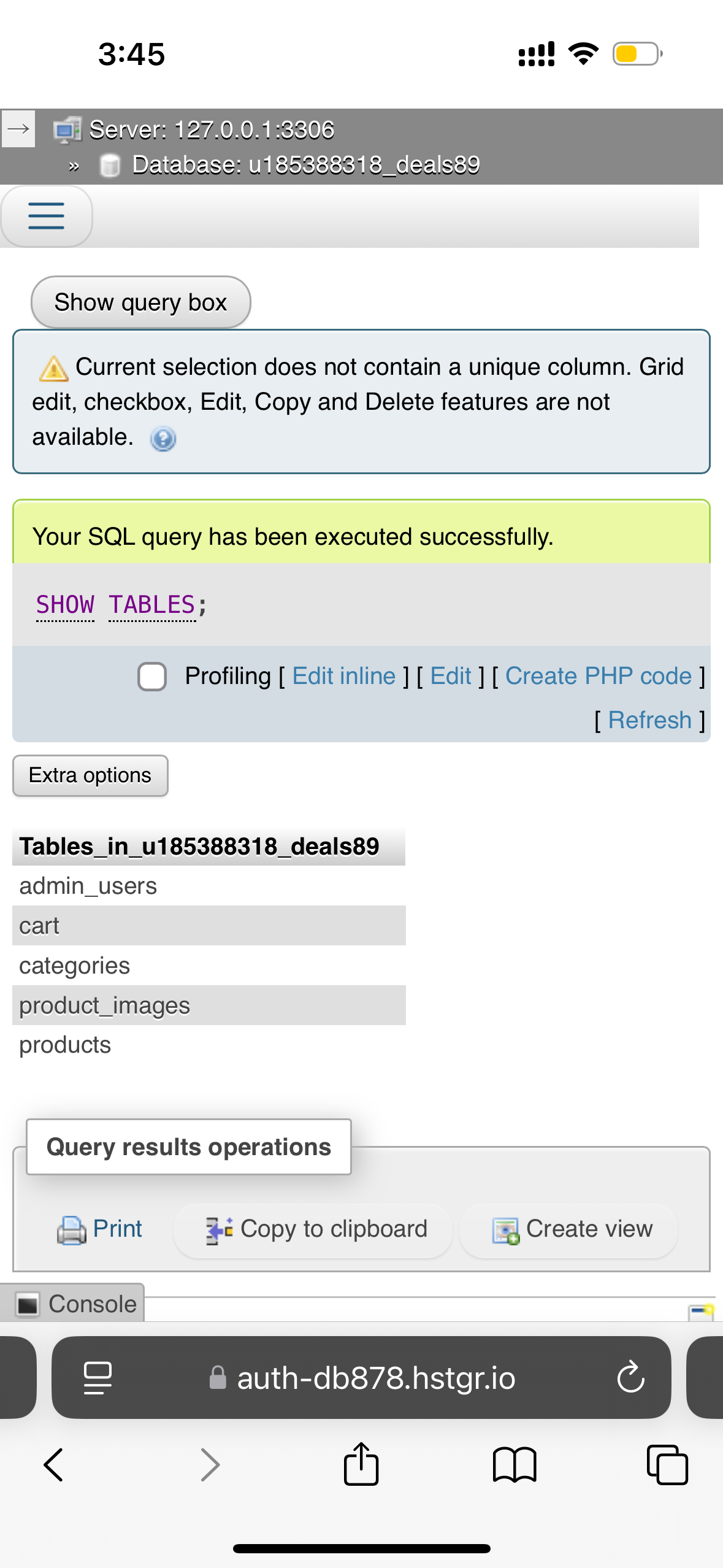Expand Extra options
The image size is (723, 1568).
click(x=90, y=775)
